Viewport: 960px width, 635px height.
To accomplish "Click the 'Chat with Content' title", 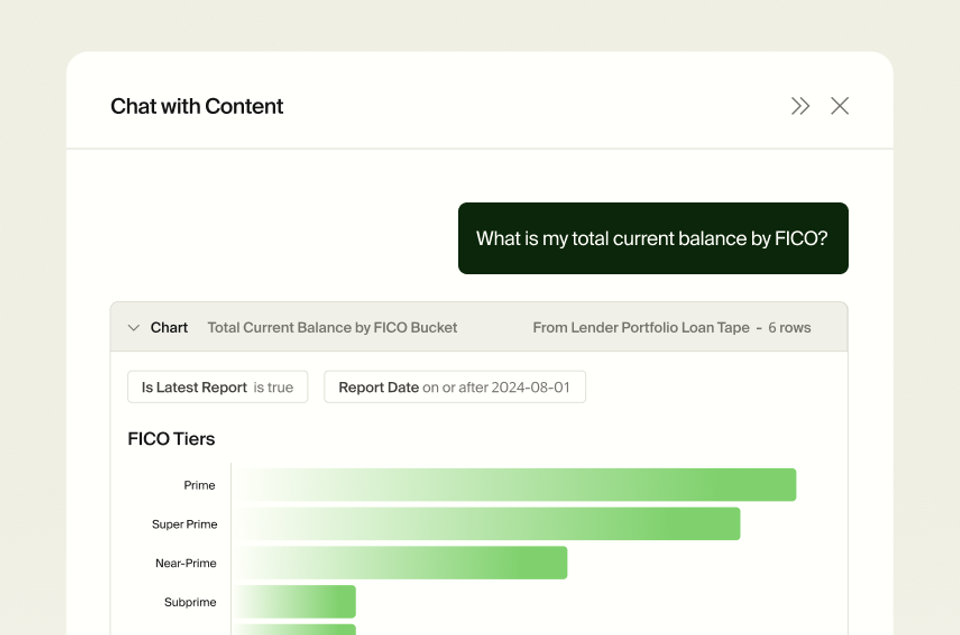I will coord(197,107).
